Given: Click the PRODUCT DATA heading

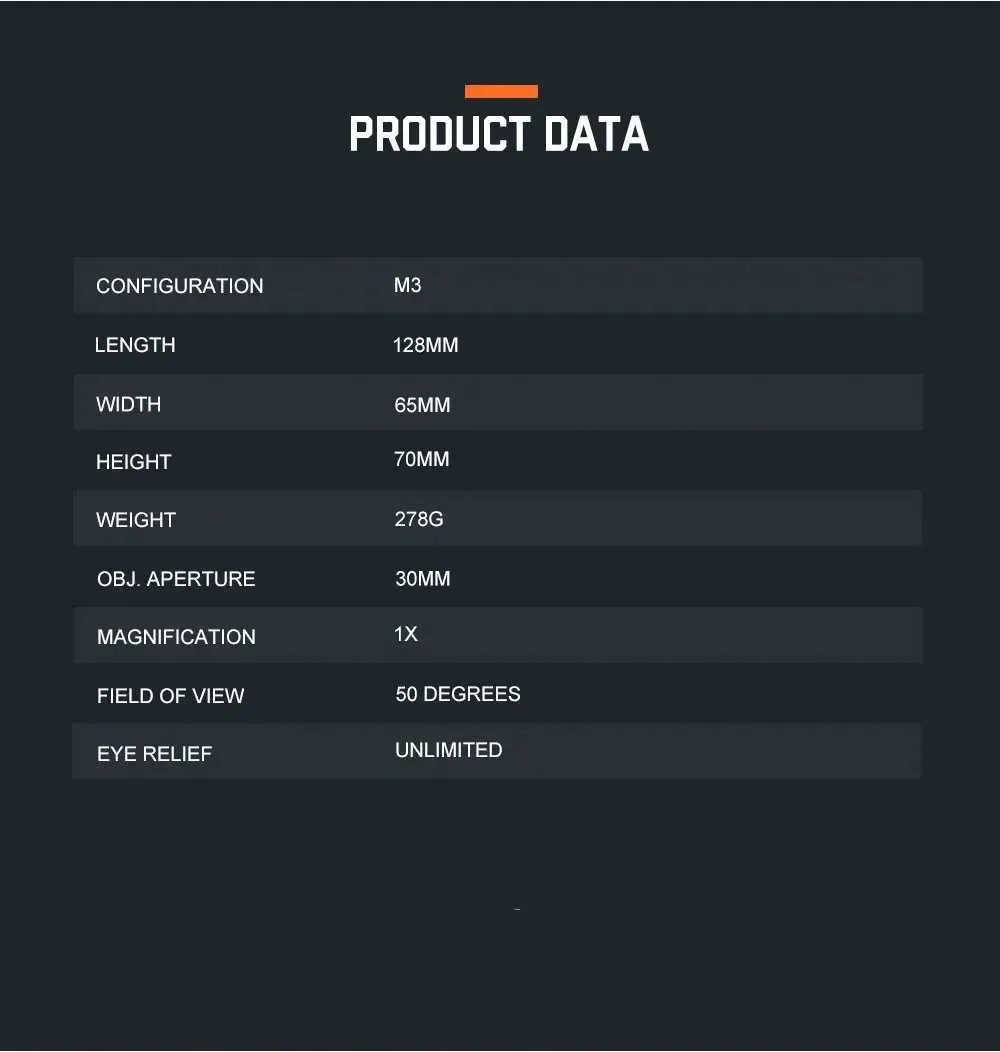Looking at the screenshot, I should tap(499, 134).
